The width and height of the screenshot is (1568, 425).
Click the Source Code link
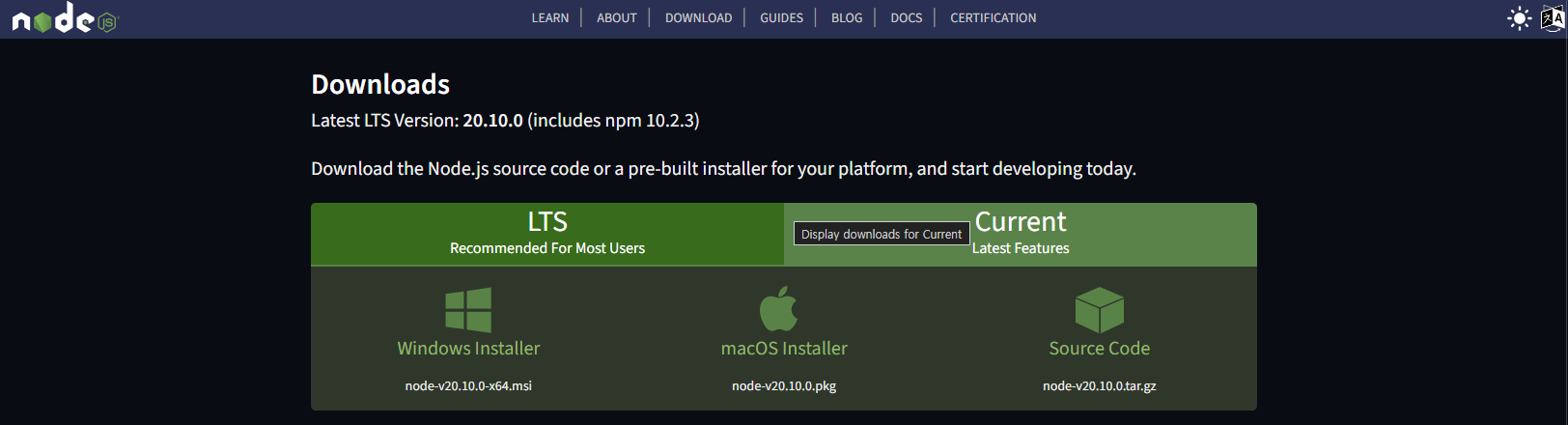(1100, 348)
